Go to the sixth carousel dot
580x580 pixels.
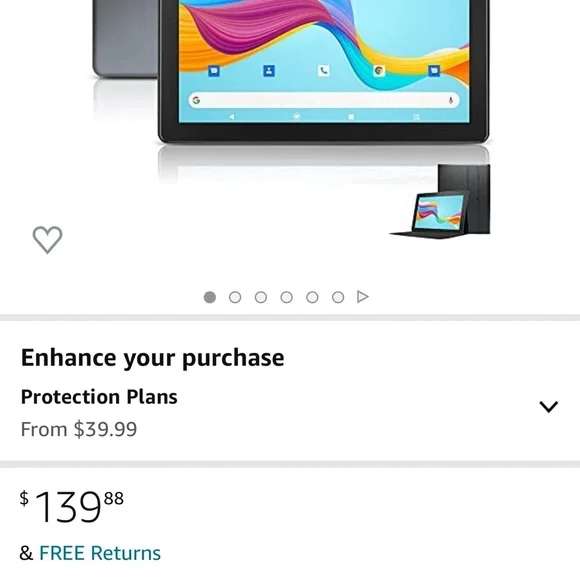pyautogui.click(x=338, y=297)
